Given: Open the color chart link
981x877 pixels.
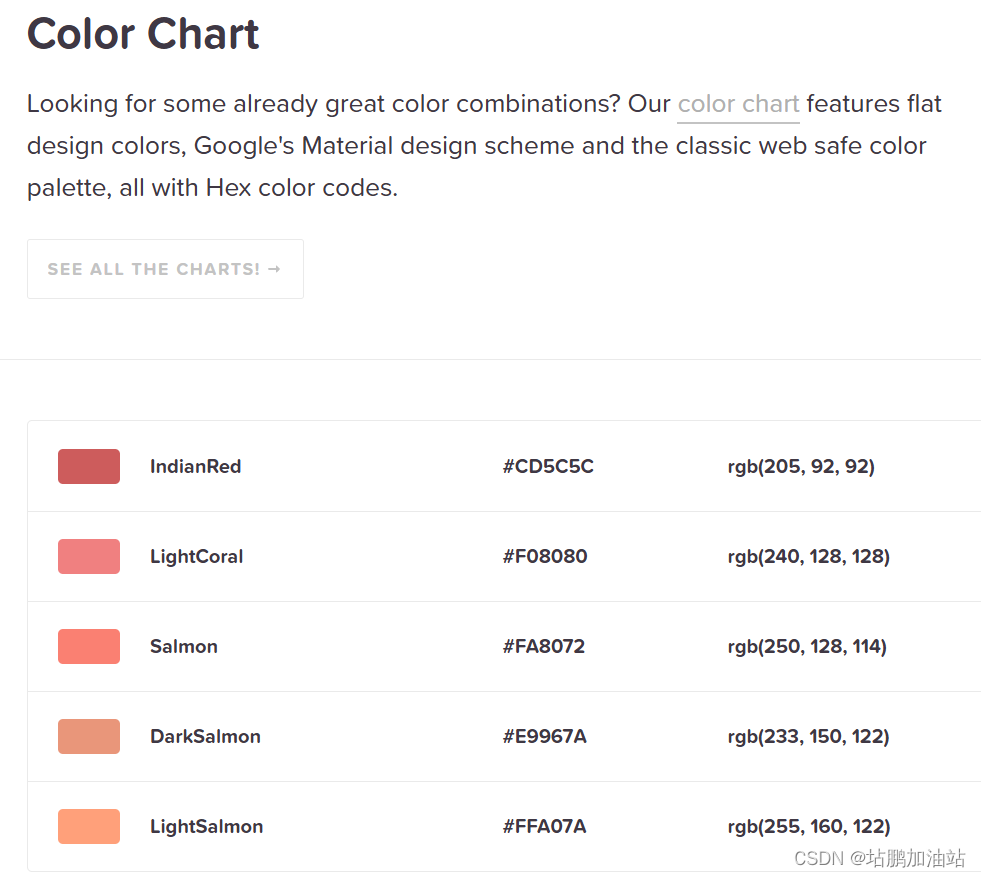Looking at the screenshot, I should [x=738, y=104].
